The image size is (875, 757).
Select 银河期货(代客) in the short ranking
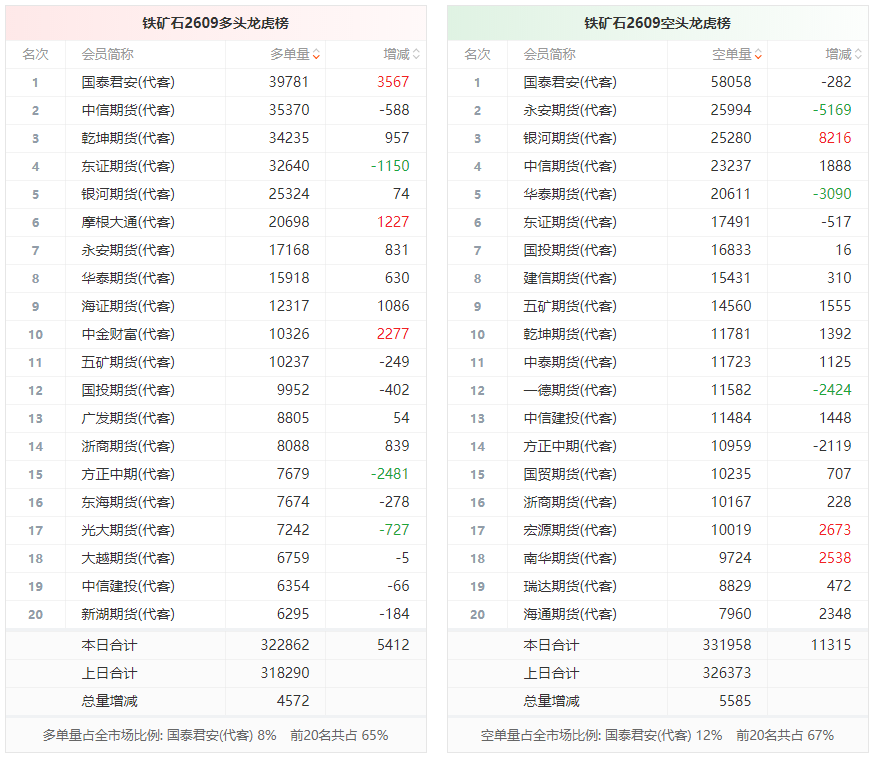[x=570, y=138]
